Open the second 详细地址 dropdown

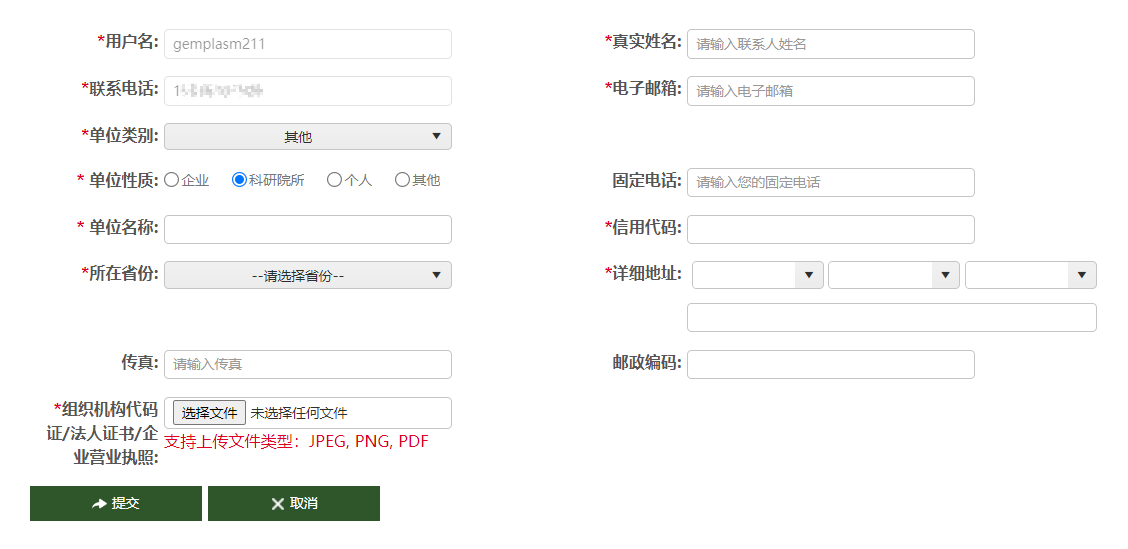[893, 275]
